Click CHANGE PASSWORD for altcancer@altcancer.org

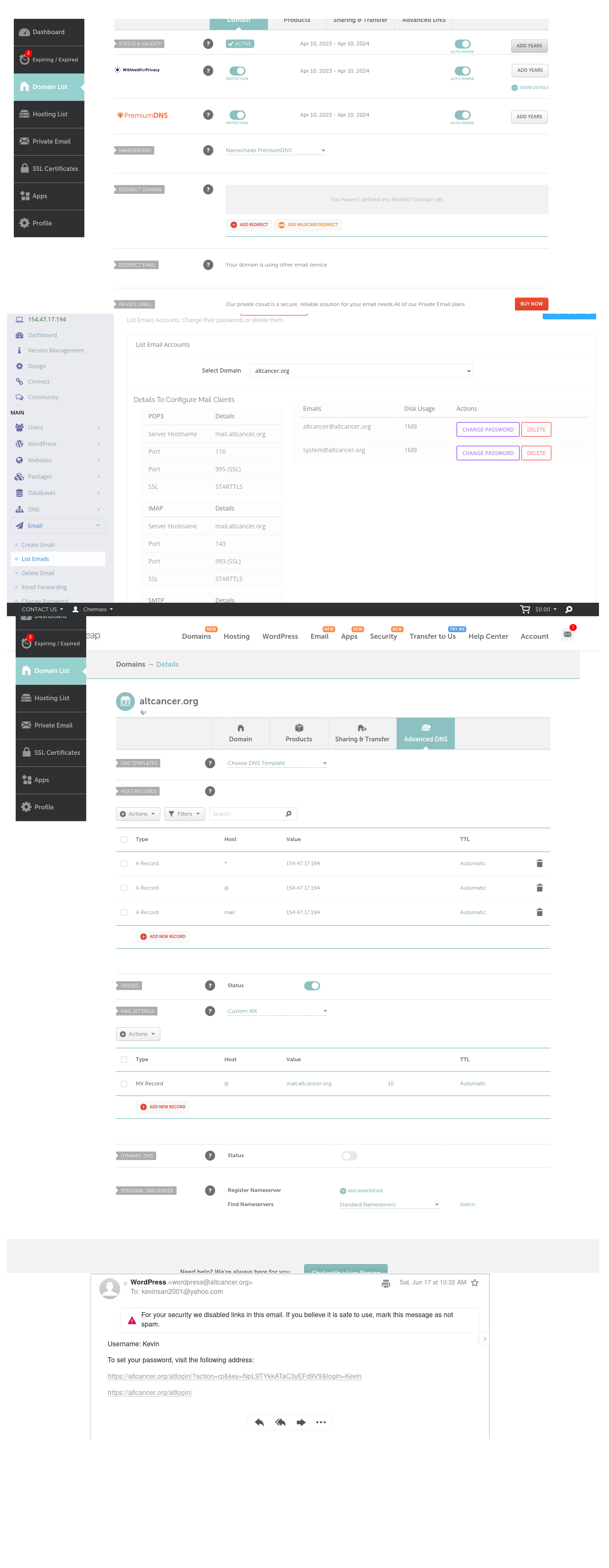pos(487,430)
